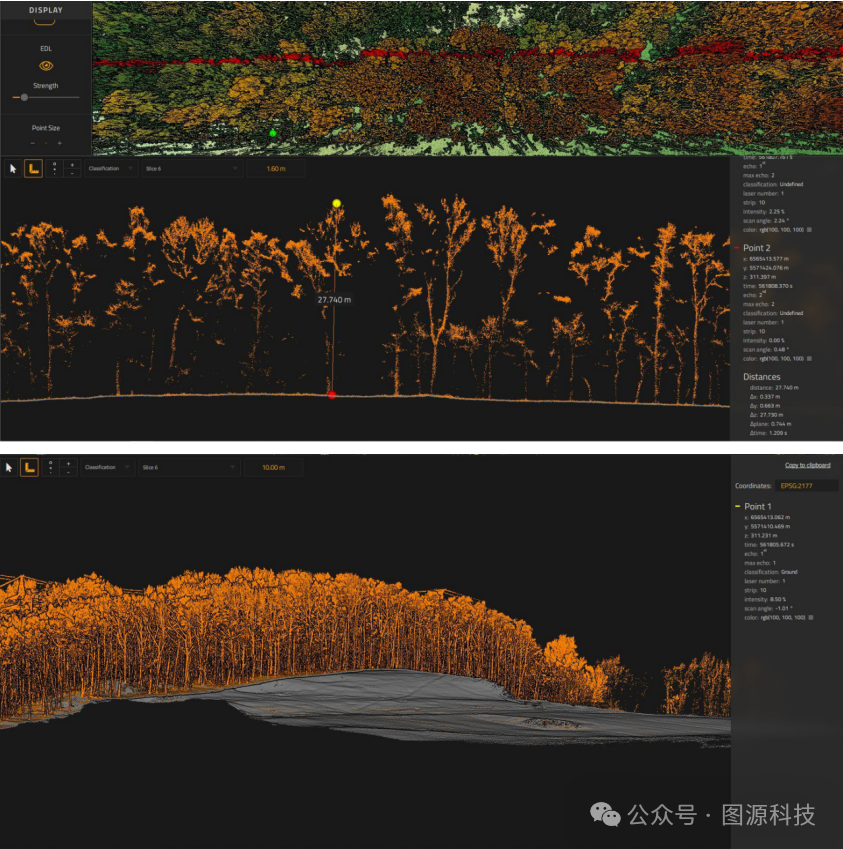
Task: Click the Distances section heading
Action: (762, 377)
